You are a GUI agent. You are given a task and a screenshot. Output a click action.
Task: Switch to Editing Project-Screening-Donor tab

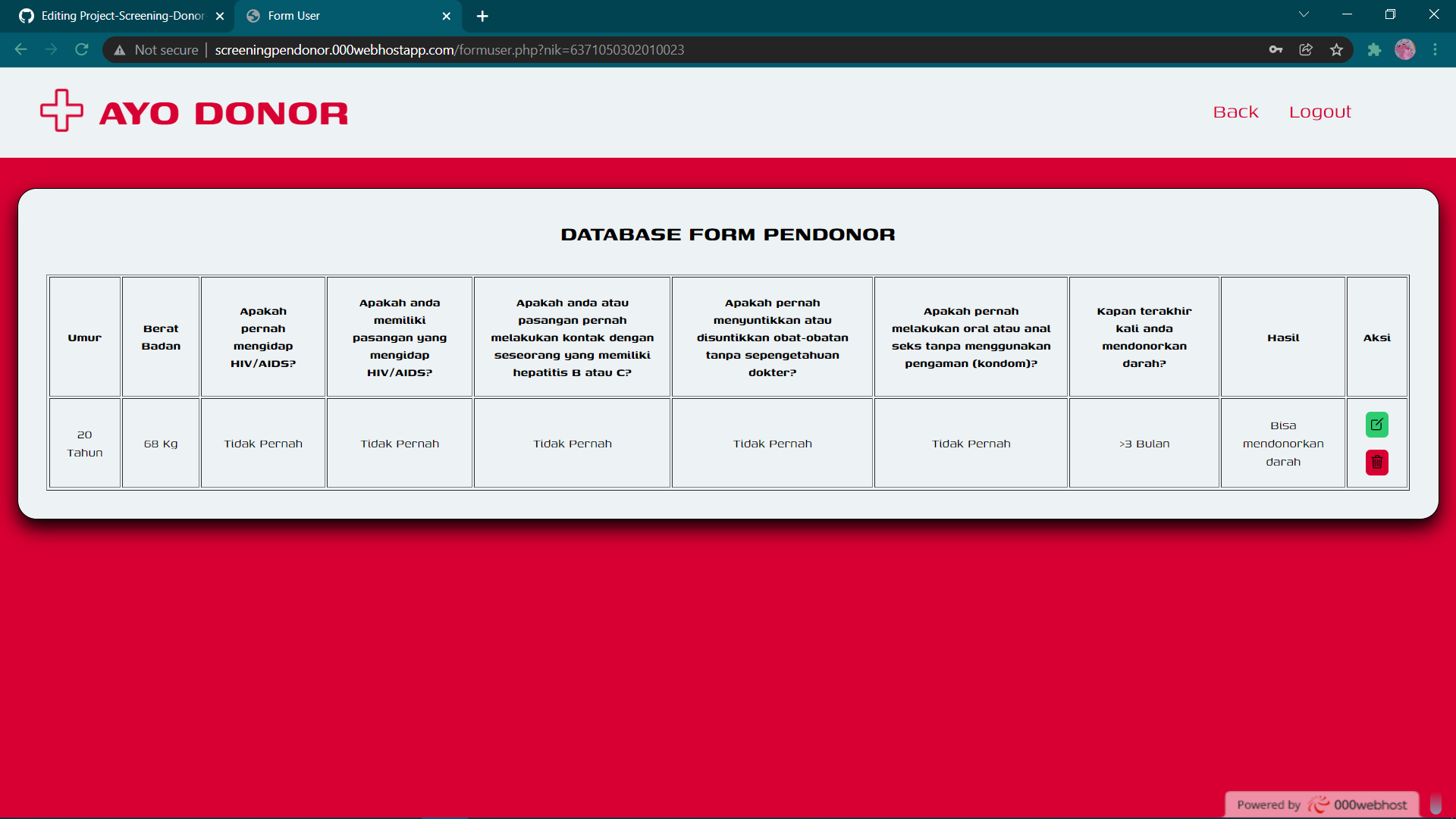[x=118, y=16]
